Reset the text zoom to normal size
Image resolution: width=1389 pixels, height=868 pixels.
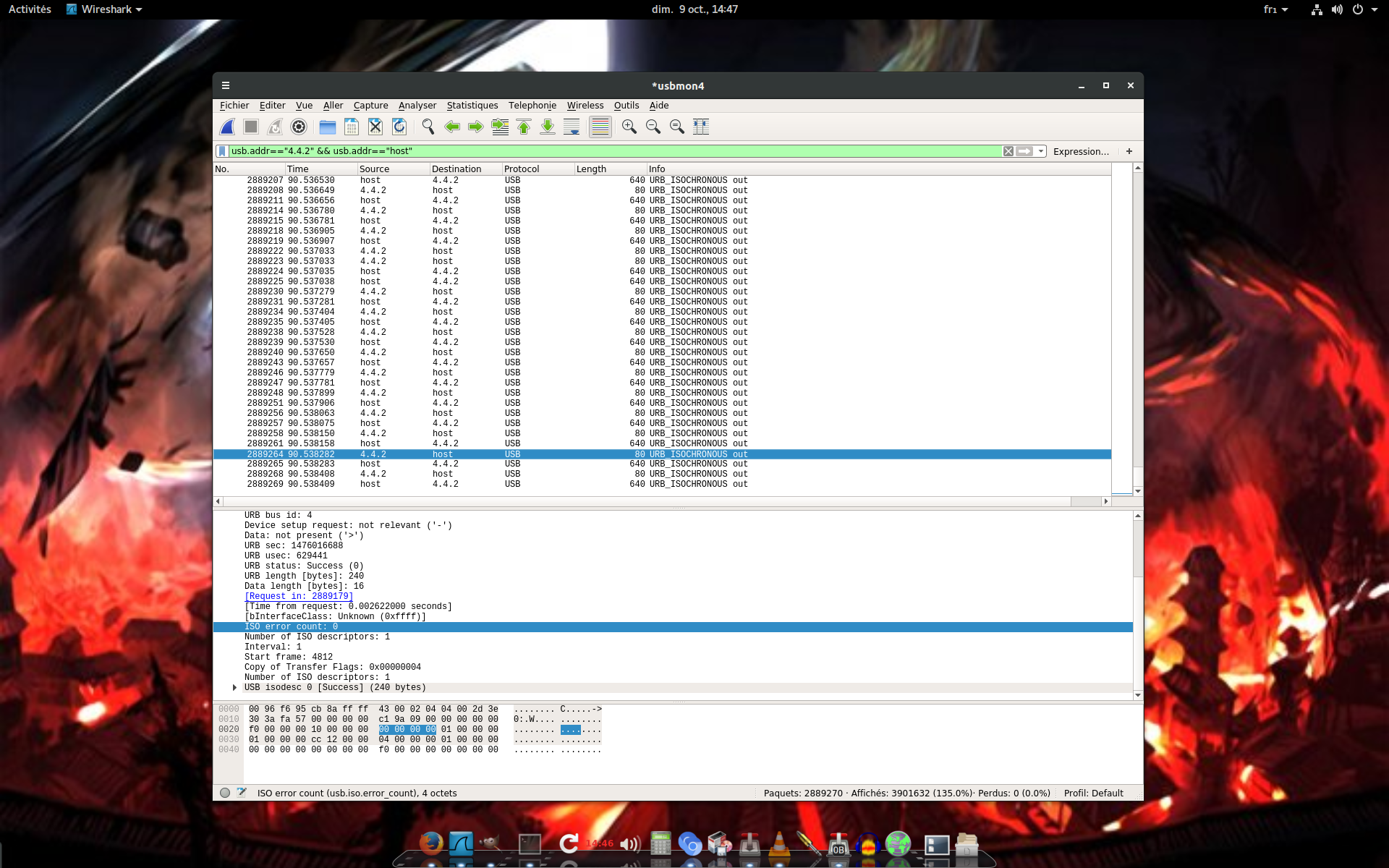(677, 127)
